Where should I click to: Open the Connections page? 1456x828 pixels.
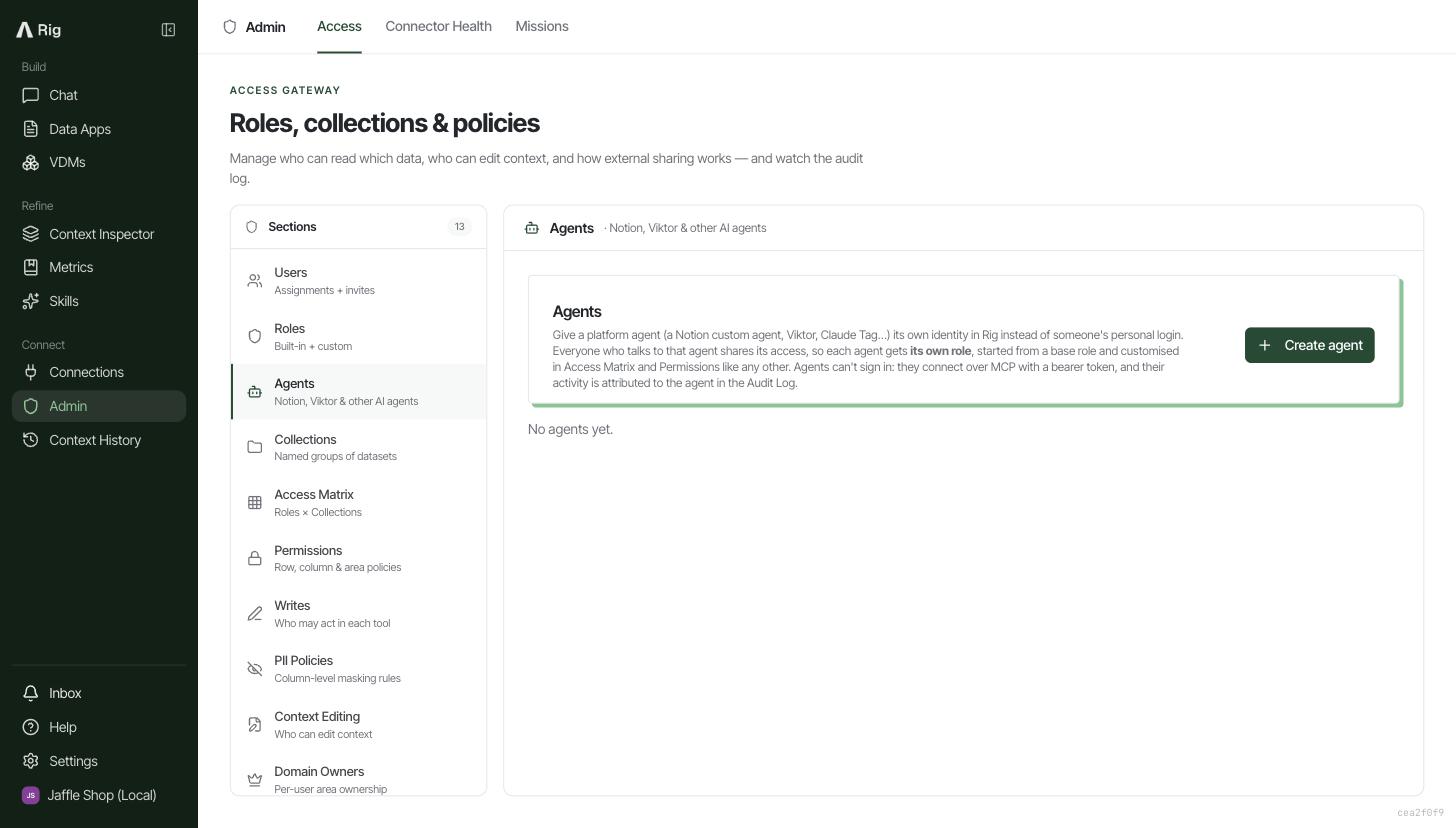coord(99,372)
